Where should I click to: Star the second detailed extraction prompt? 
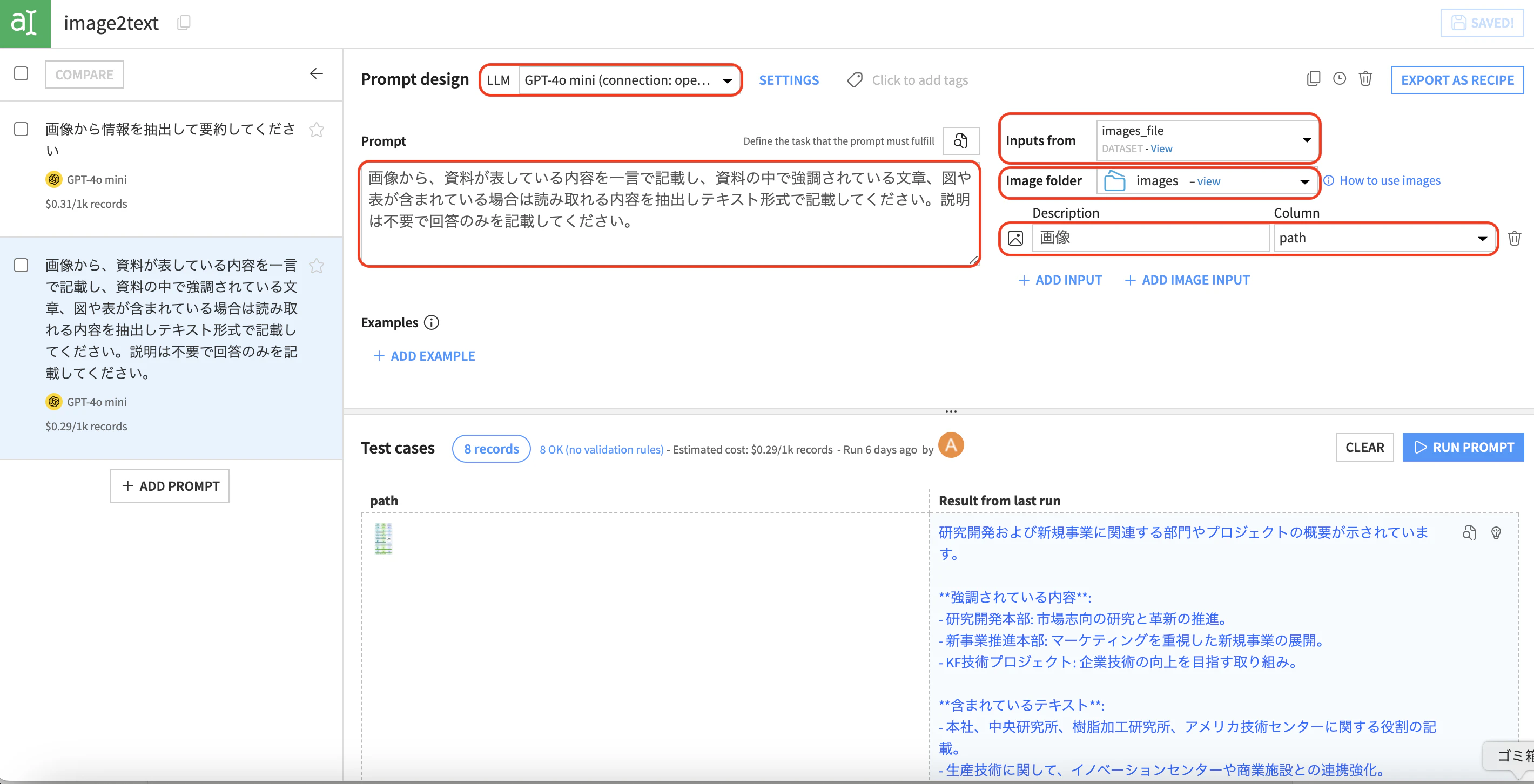coord(316,266)
